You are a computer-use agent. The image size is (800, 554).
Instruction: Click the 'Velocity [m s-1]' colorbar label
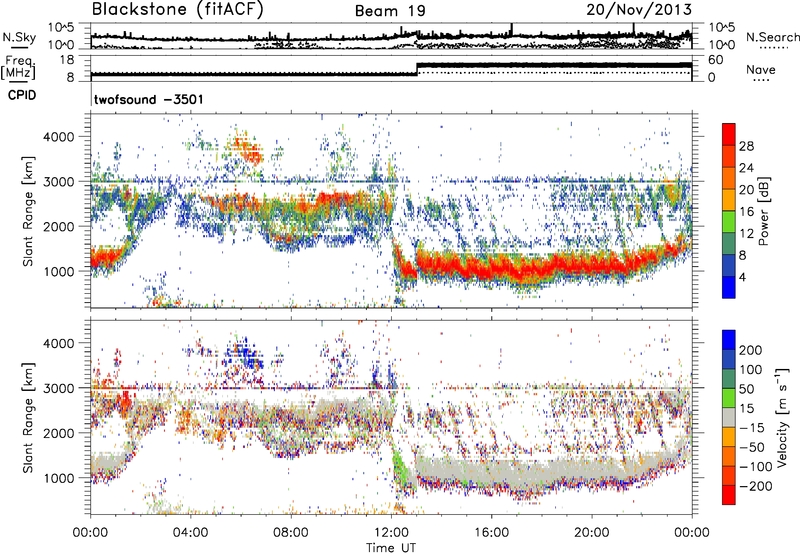(782, 417)
